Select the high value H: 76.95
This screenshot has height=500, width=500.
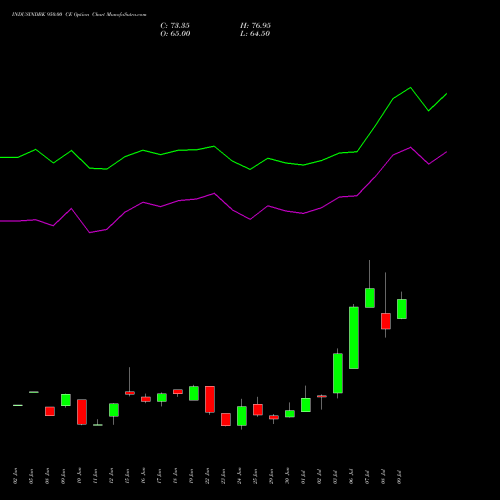tap(255, 26)
